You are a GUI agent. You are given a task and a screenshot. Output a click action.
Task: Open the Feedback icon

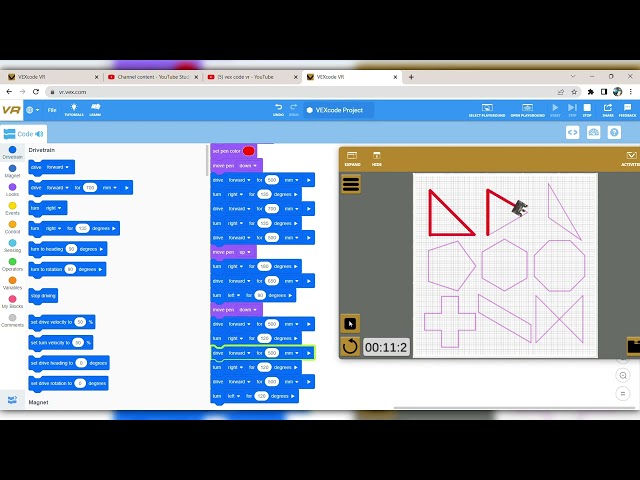tap(627, 110)
